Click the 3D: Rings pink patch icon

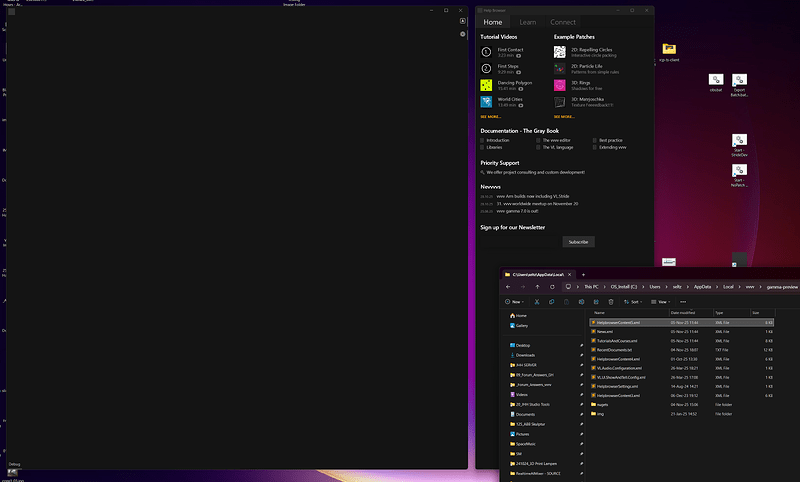tap(560, 85)
